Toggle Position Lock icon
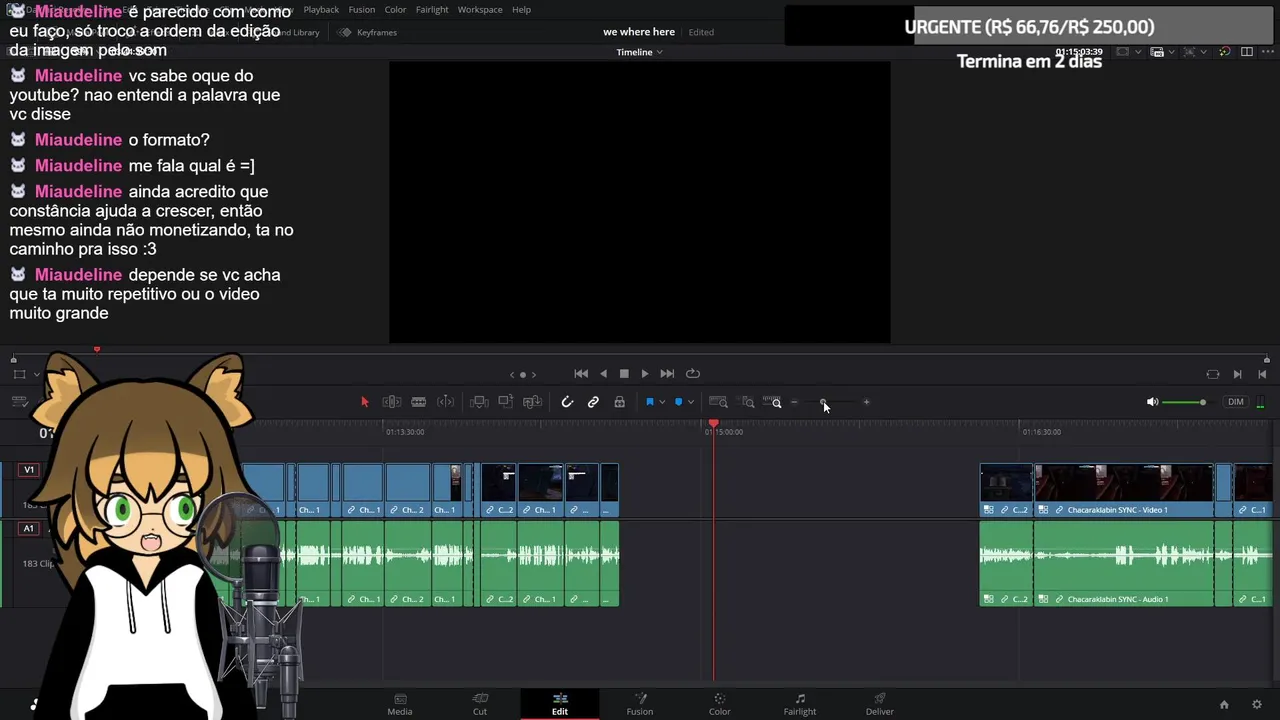Image resolution: width=1280 pixels, height=720 pixels. click(620, 402)
